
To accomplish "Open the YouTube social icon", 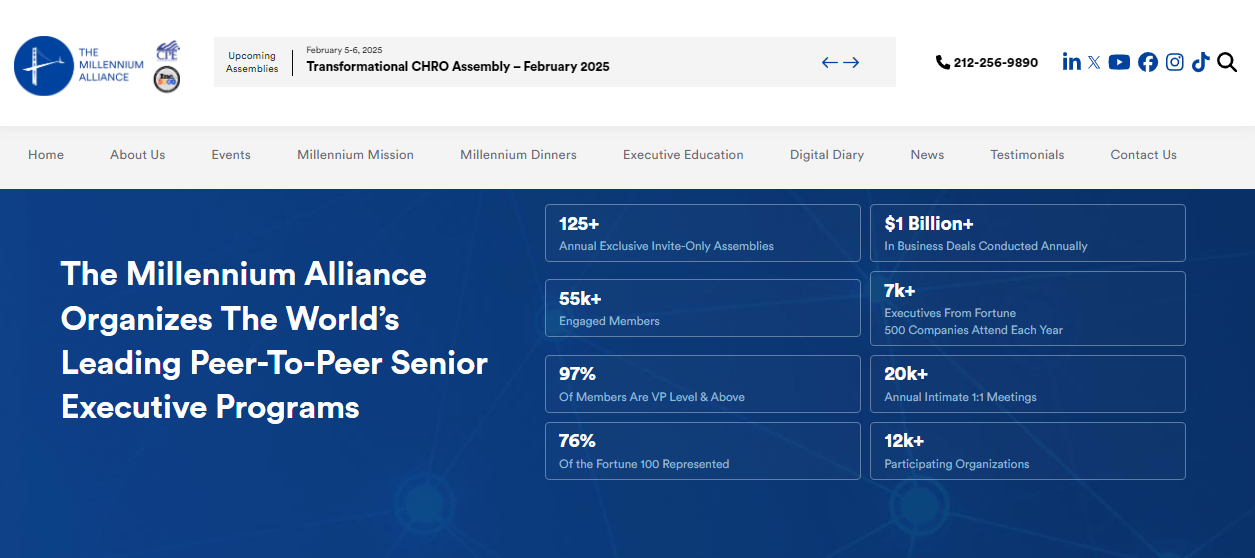I will click(1119, 62).
